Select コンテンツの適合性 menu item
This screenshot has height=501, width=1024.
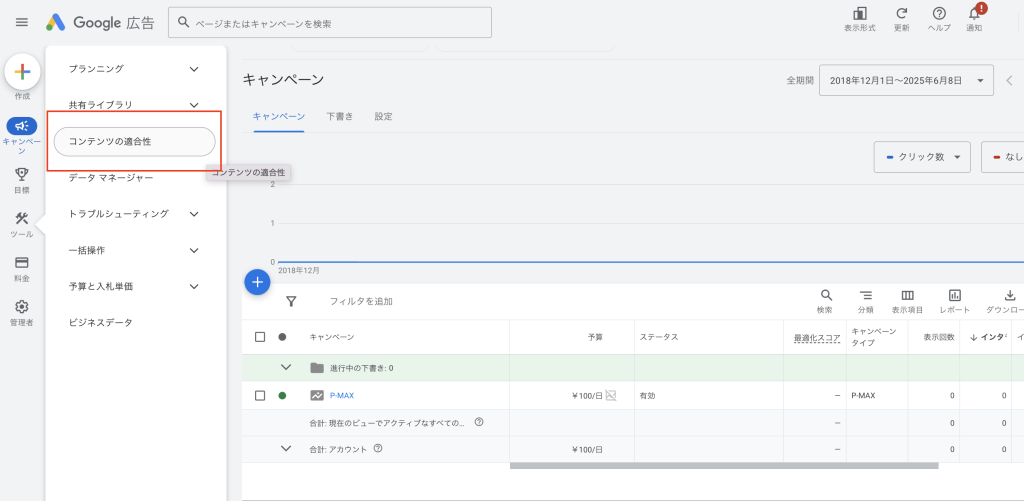point(134,141)
